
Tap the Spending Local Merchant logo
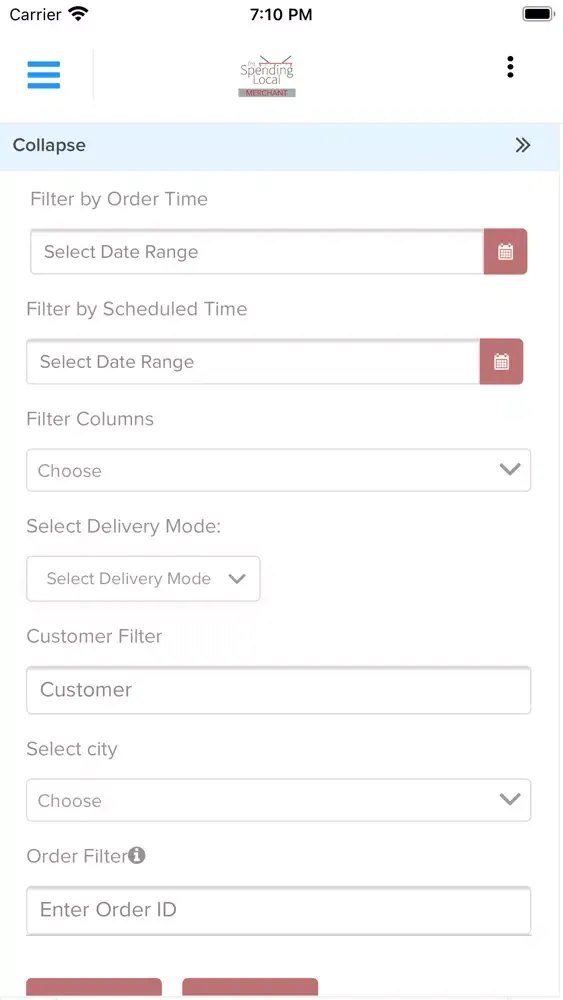[x=267, y=76]
